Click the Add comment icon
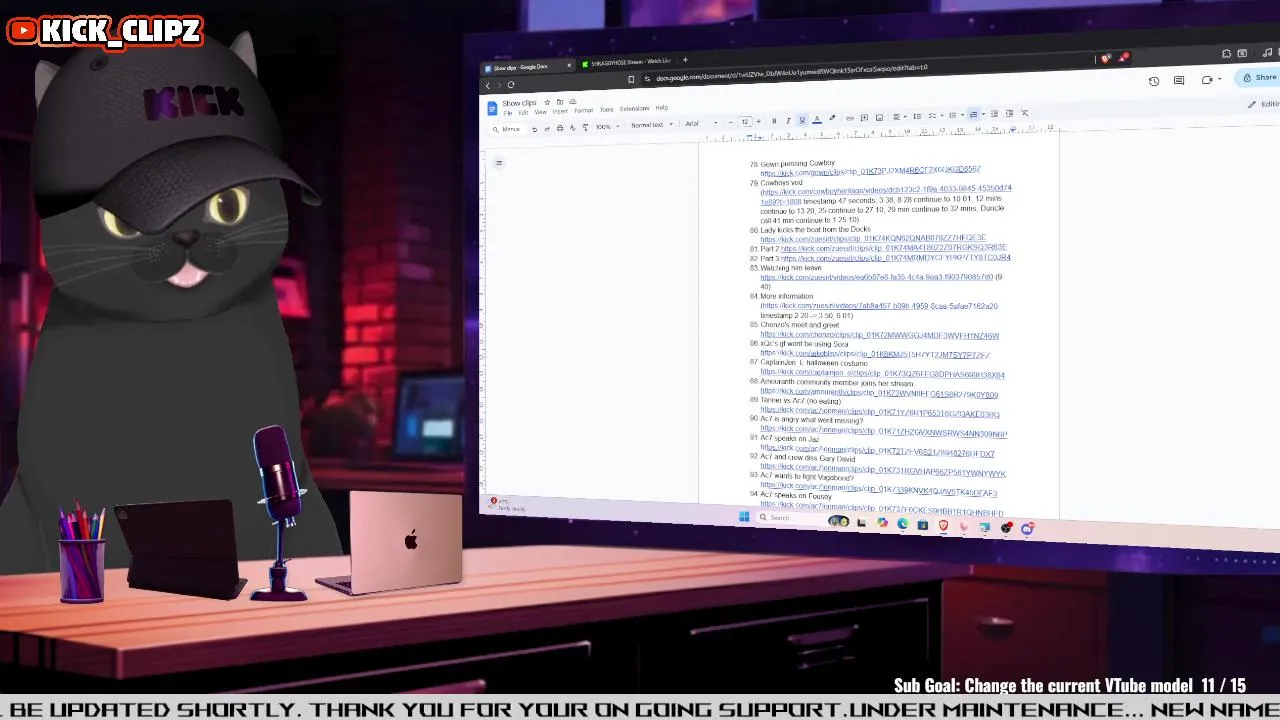The height and width of the screenshot is (720, 1280). coord(864,117)
